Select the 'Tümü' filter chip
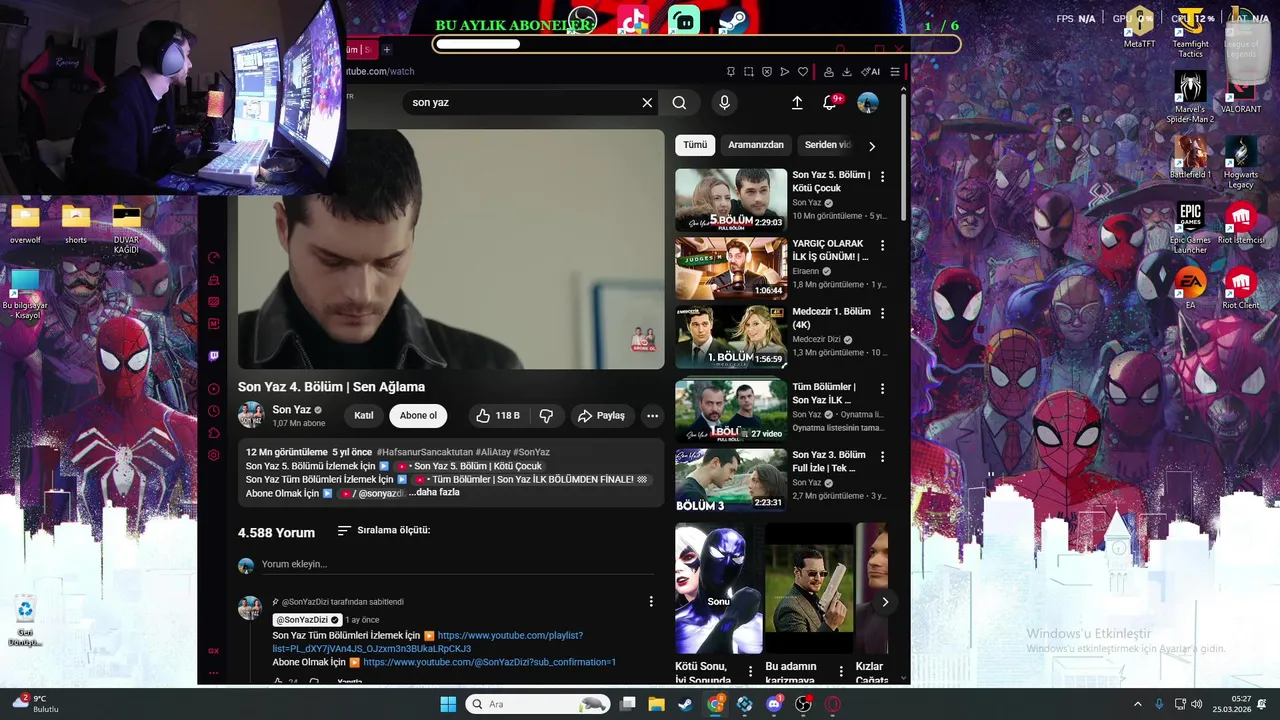 pos(695,145)
